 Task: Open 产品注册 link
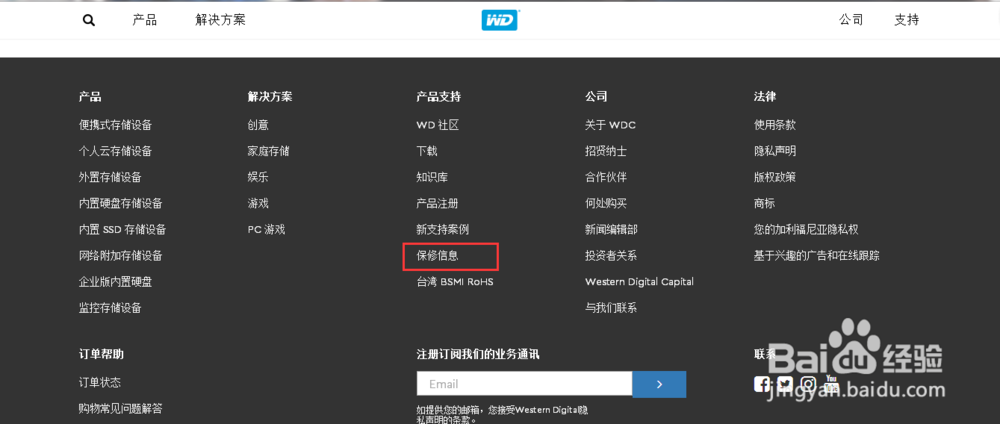click(x=438, y=203)
